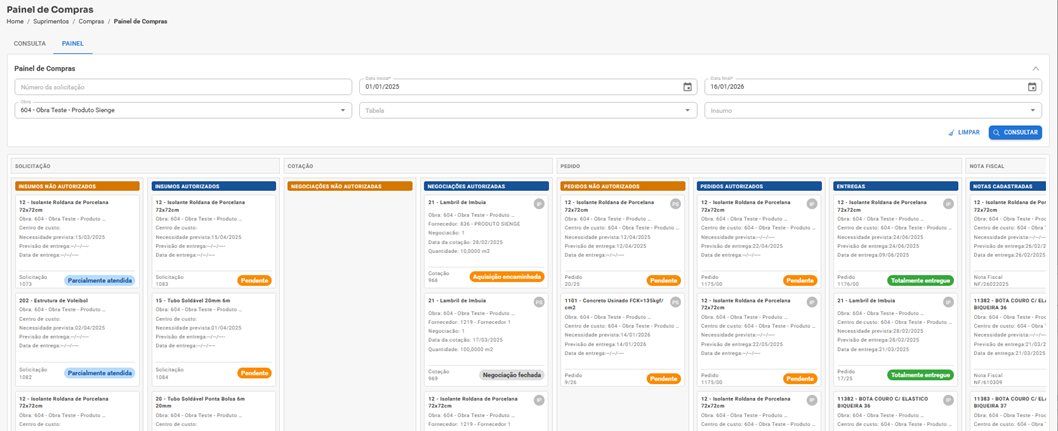Click the Data inicial date field
1058x431 pixels.
coord(528,87)
